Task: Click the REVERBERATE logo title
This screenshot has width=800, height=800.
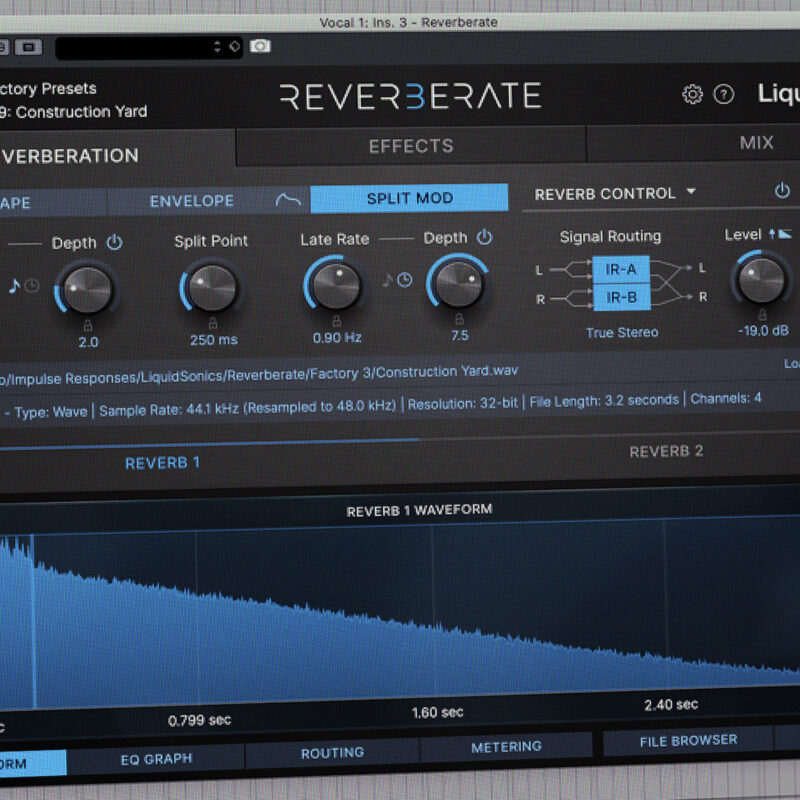Action: pos(411,96)
